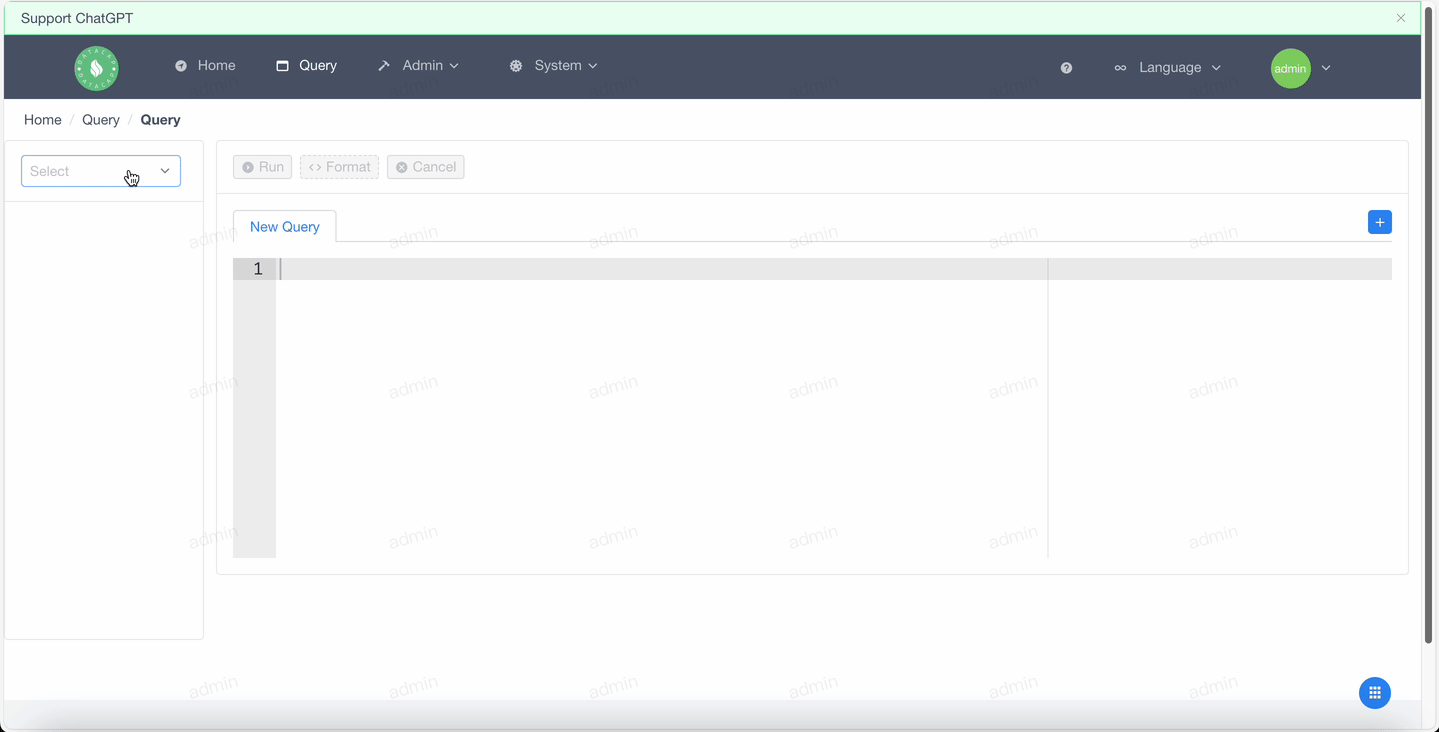Click the Run button
This screenshot has height=732, width=1439.
click(262, 166)
